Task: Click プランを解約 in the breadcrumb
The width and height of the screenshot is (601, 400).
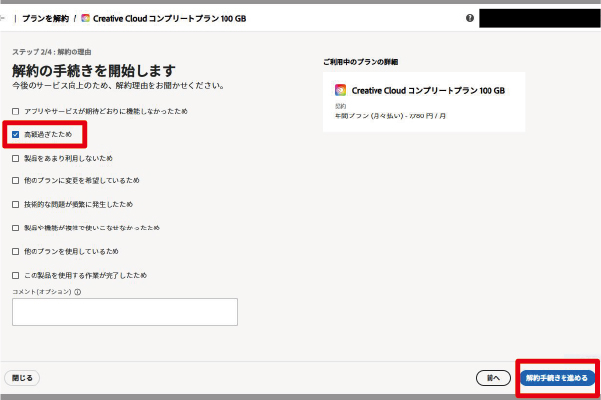Action: pyautogui.click(x=46, y=18)
